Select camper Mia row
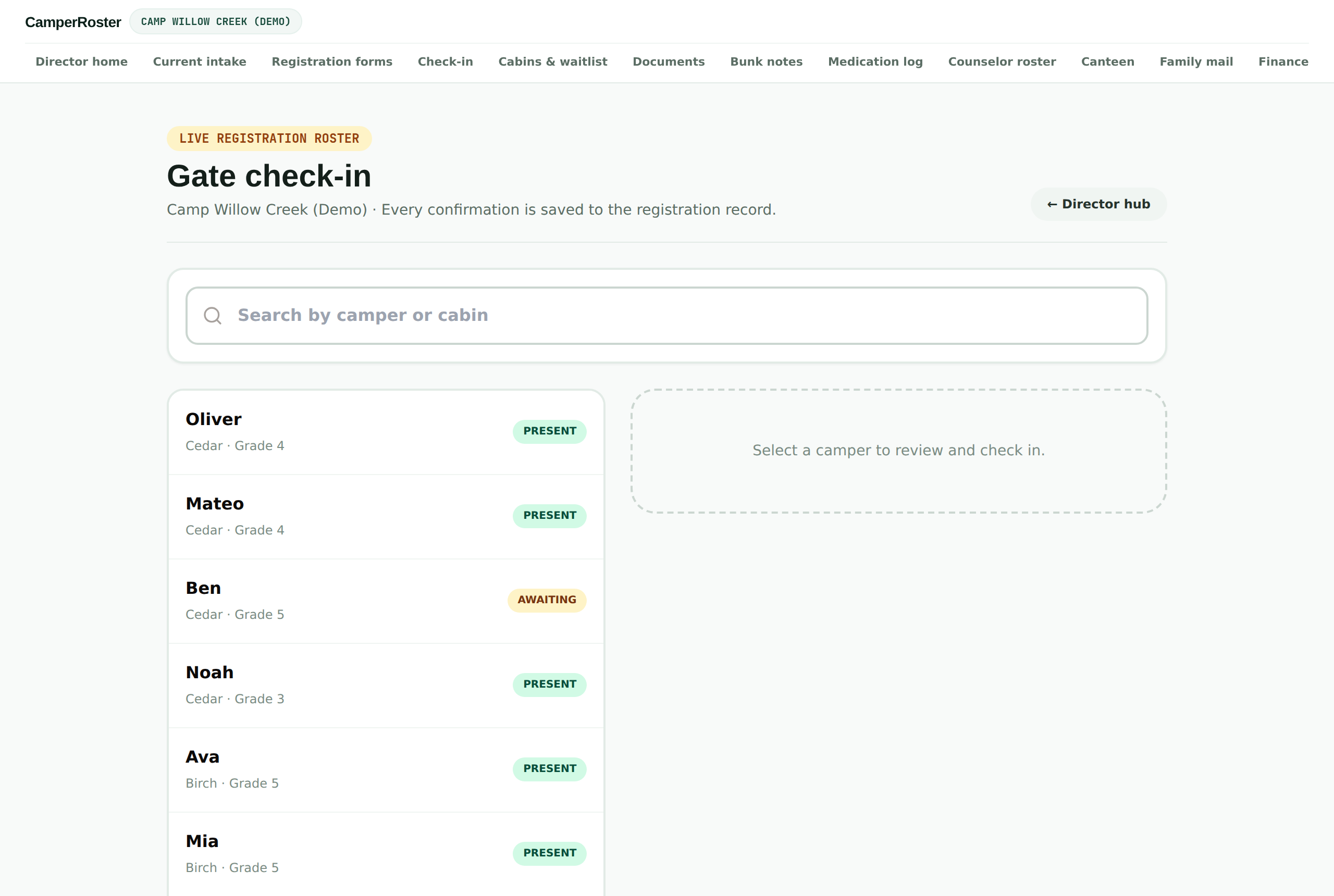The width and height of the screenshot is (1334, 896). [x=386, y=854]
